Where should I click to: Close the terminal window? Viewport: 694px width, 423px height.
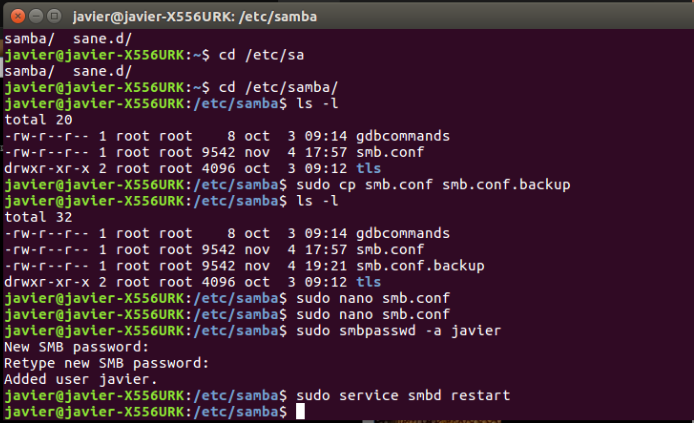pos(13,15)
